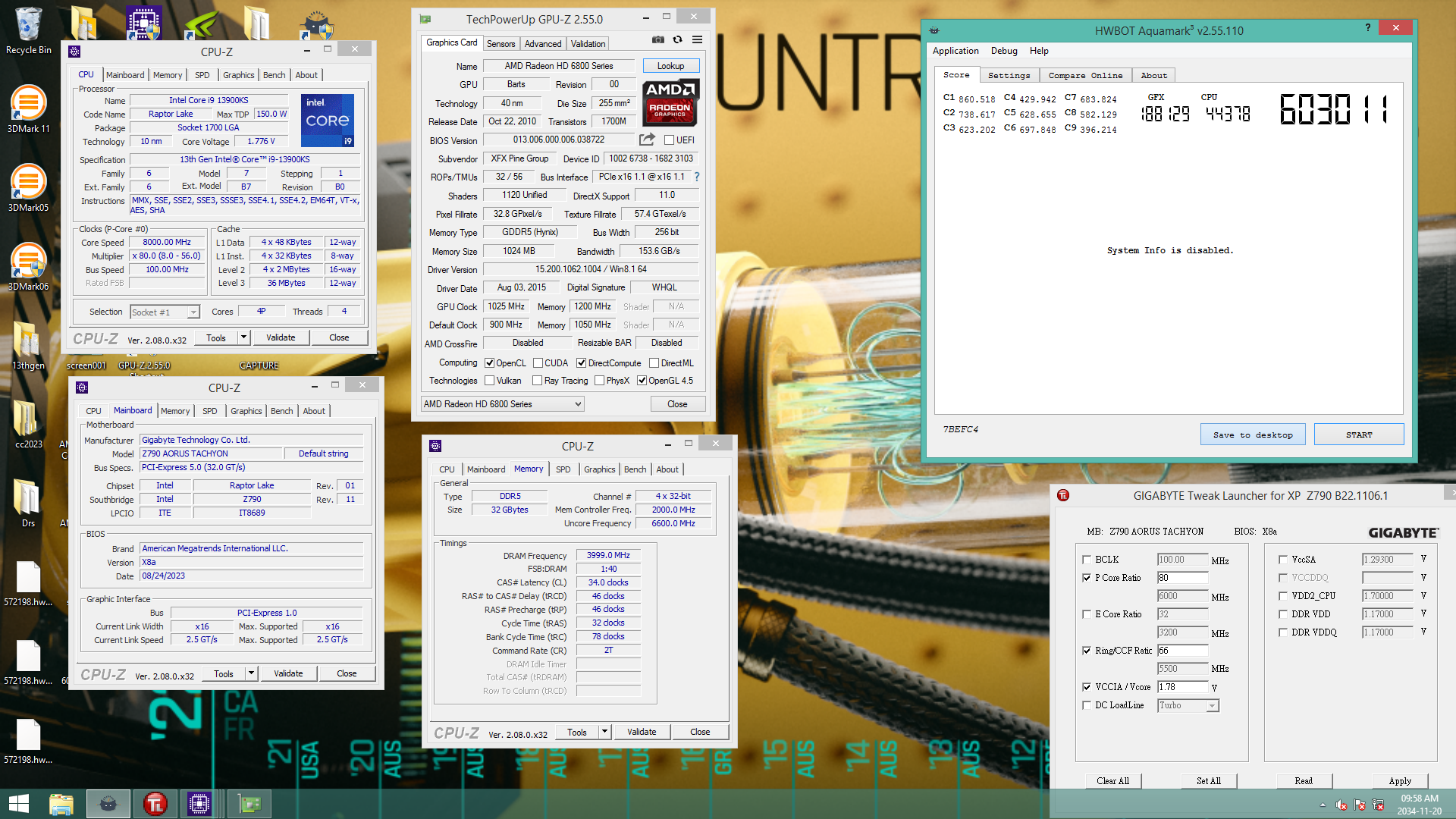Open the Application menu in Aquamark
Image resolution: width=1456 pixels, height=819 pixels.
(955, 51)
